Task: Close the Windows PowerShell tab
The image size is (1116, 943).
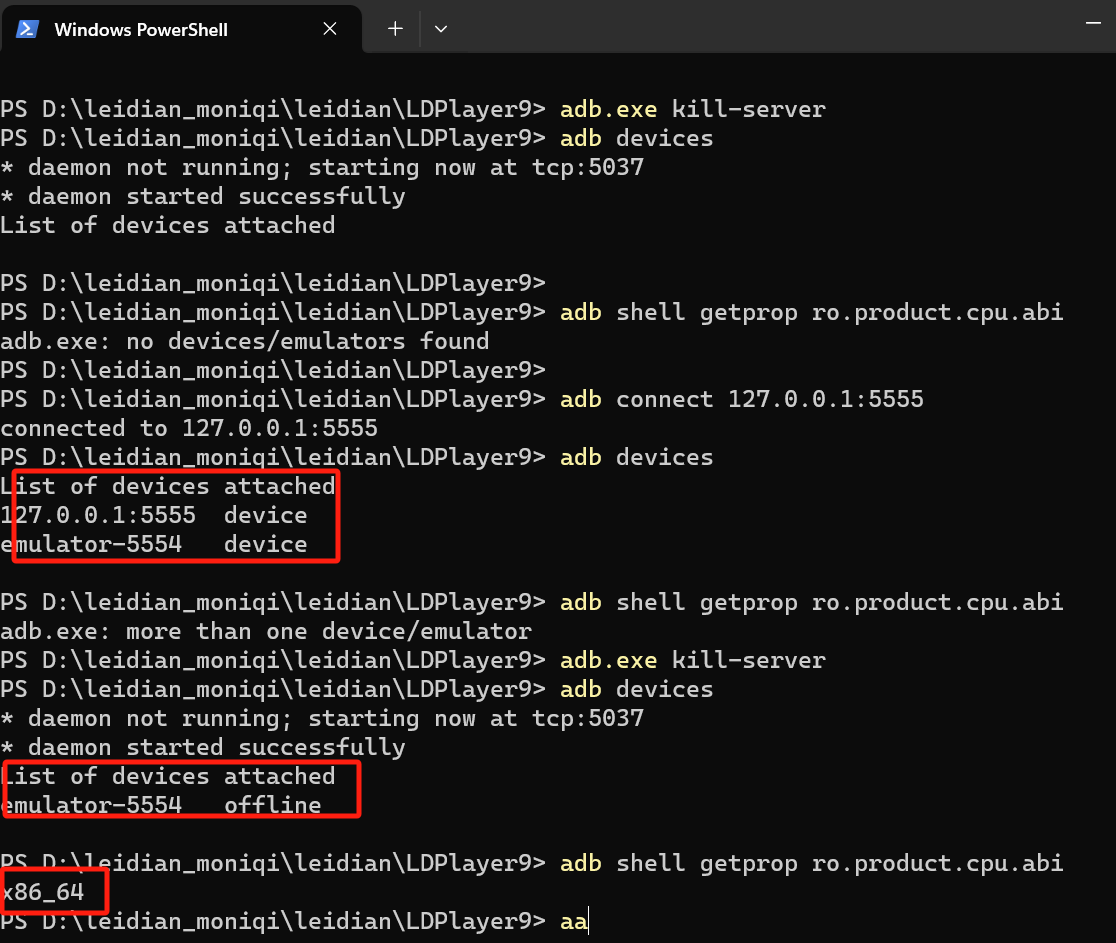Action: [330, 28]
